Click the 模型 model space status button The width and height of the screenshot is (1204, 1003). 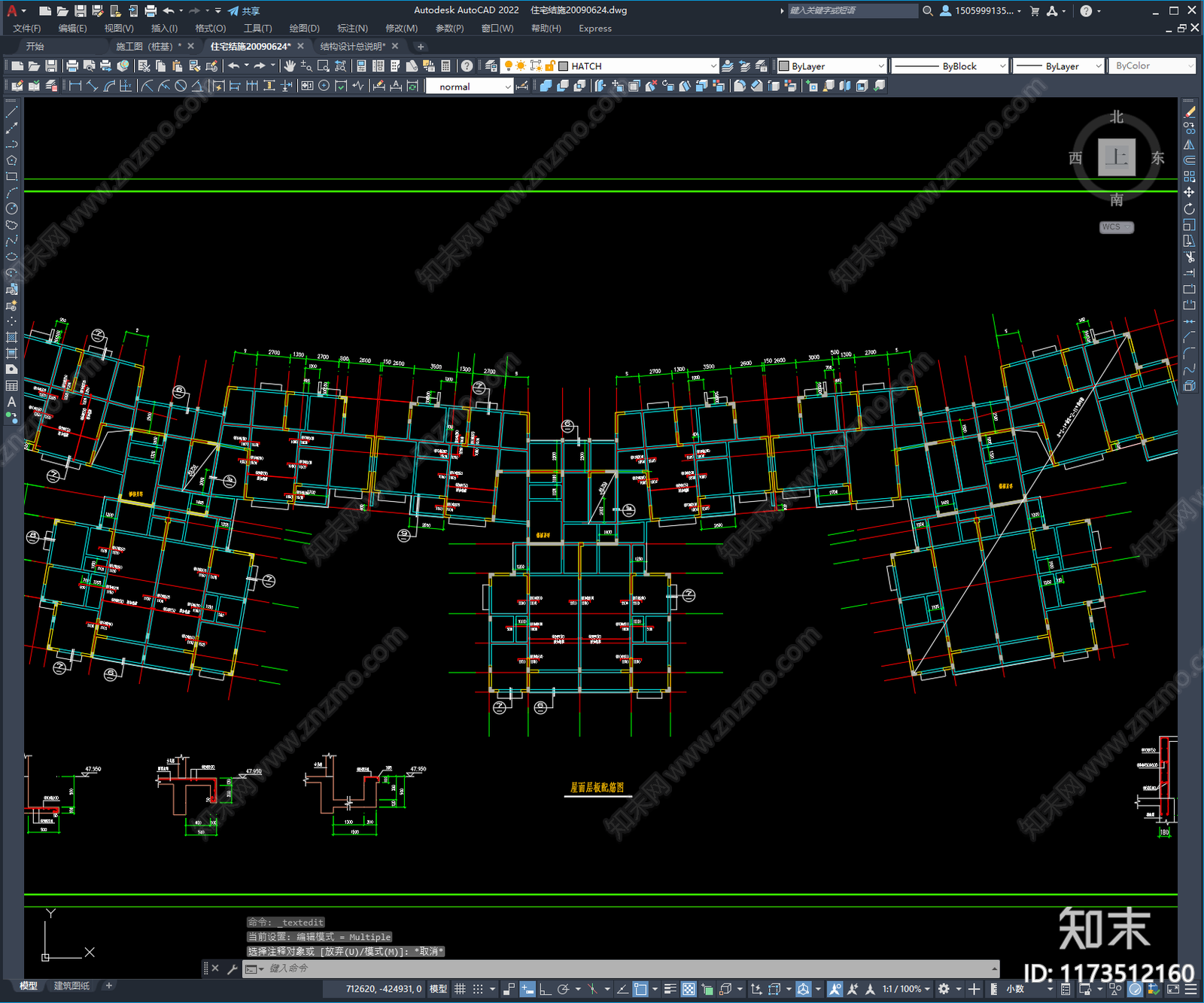click(438, 989)
